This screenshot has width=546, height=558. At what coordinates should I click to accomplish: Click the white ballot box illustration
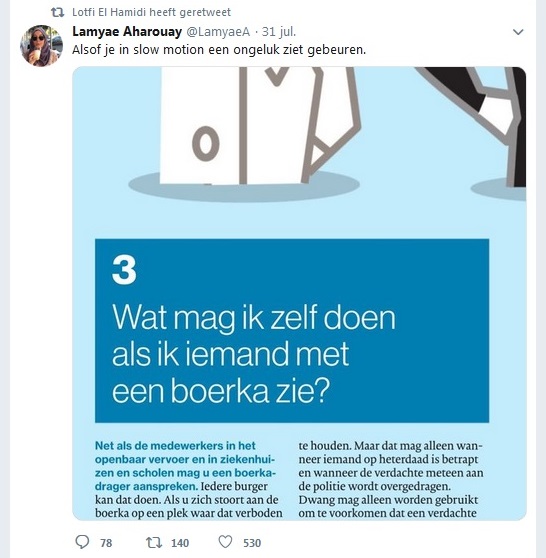(x=260, y=125)
